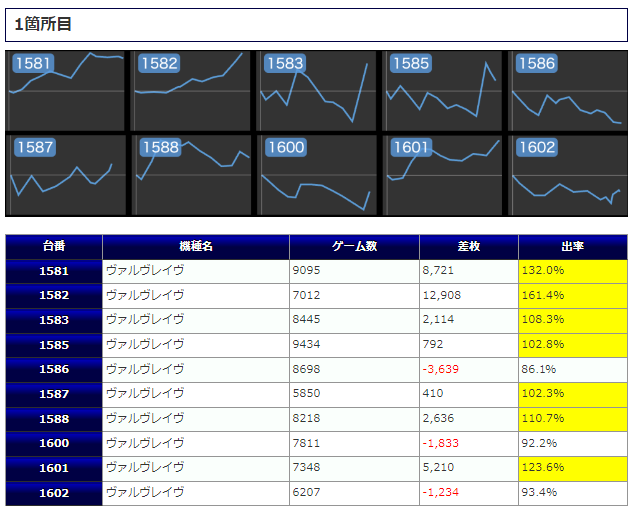
Task: Select the graph thumbnail labeled 1600
Action: (317, 175)
